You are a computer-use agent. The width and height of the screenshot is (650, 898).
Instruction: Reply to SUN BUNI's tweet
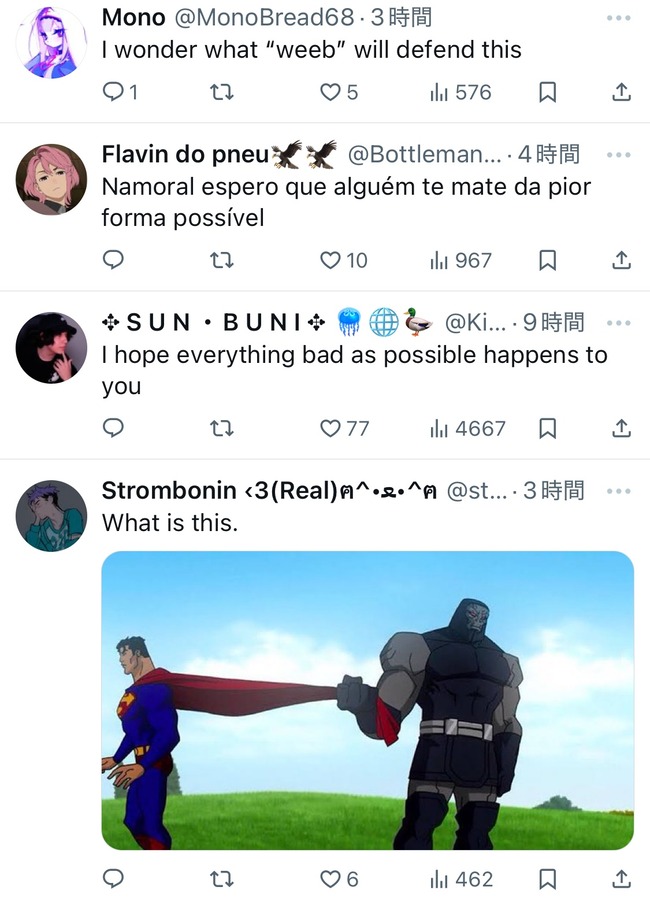tap(113, 428)
